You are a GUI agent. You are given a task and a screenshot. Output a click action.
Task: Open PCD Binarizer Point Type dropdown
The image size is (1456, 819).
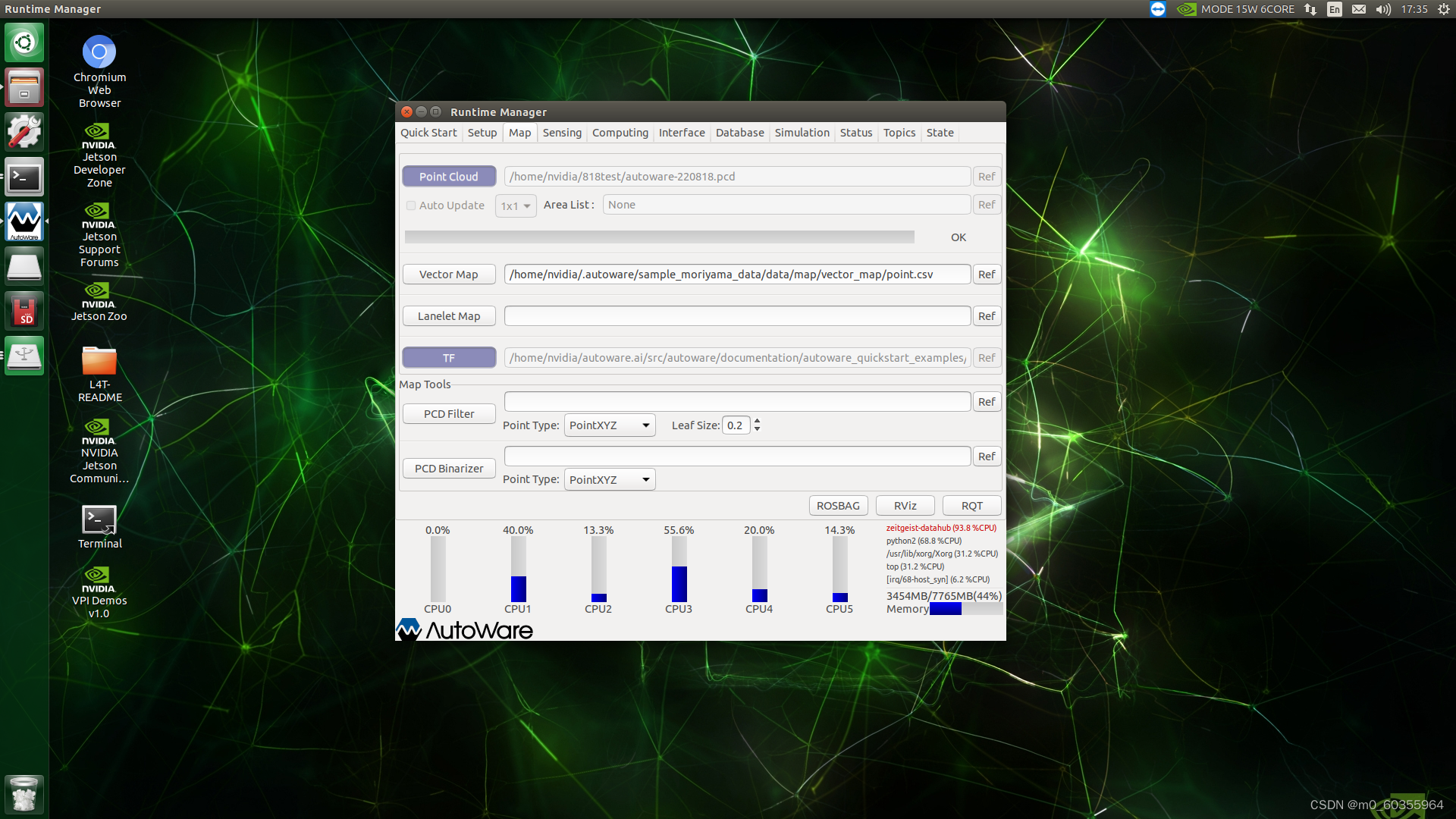[610, 480]
